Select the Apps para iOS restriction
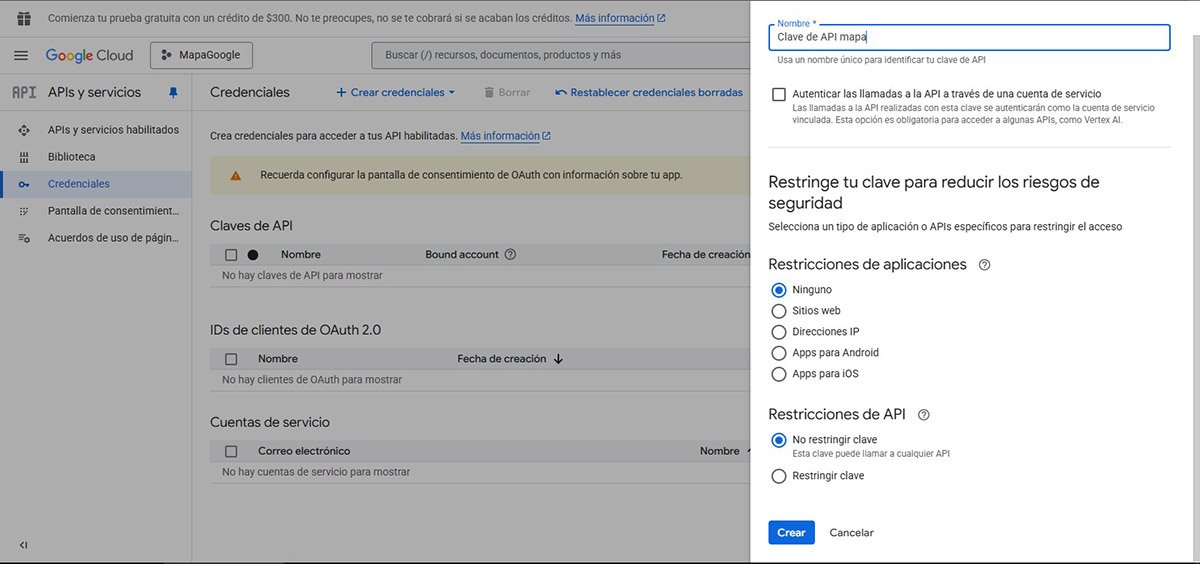The height and width of the screenshot is (564, 1200). (x=779, y=374)
